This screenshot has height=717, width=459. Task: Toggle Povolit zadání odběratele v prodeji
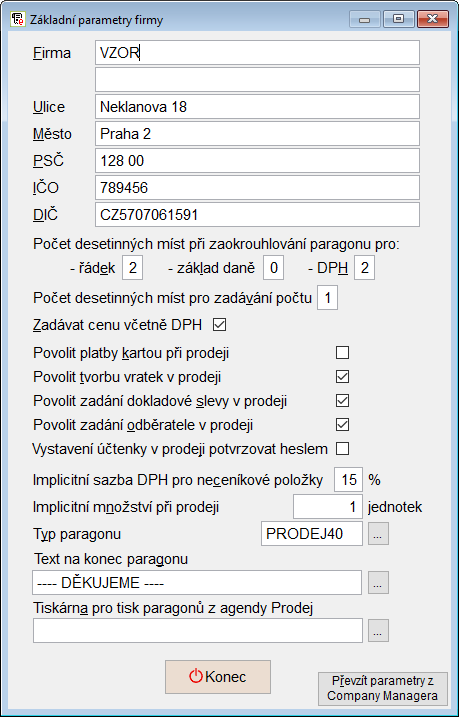click(342, 425)
